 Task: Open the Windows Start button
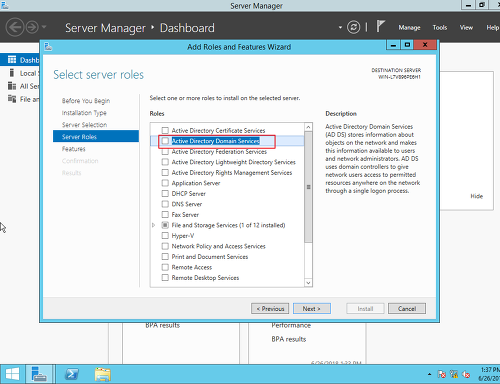coord(12,374)
